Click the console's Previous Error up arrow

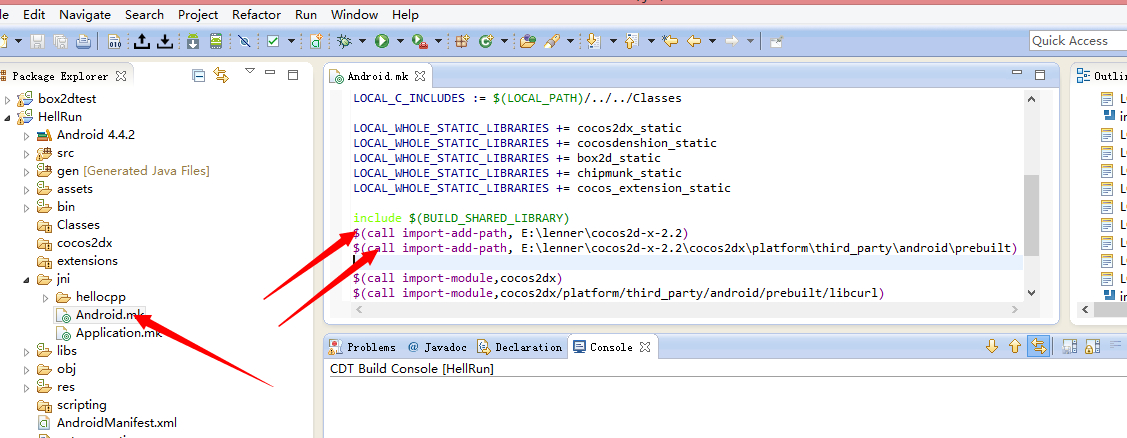coord(1015,346)
